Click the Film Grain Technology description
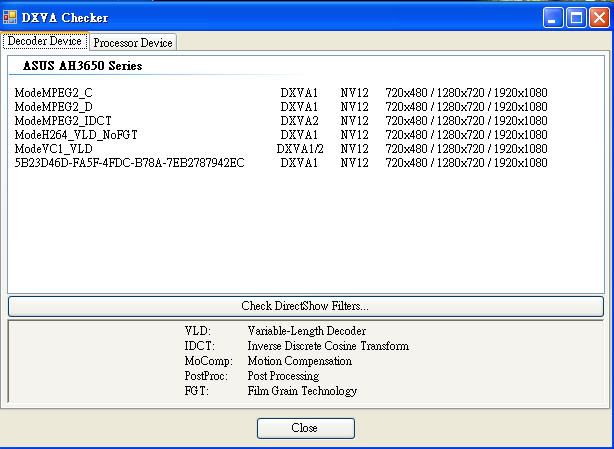 pyautogui.click(x=302, y=391)
